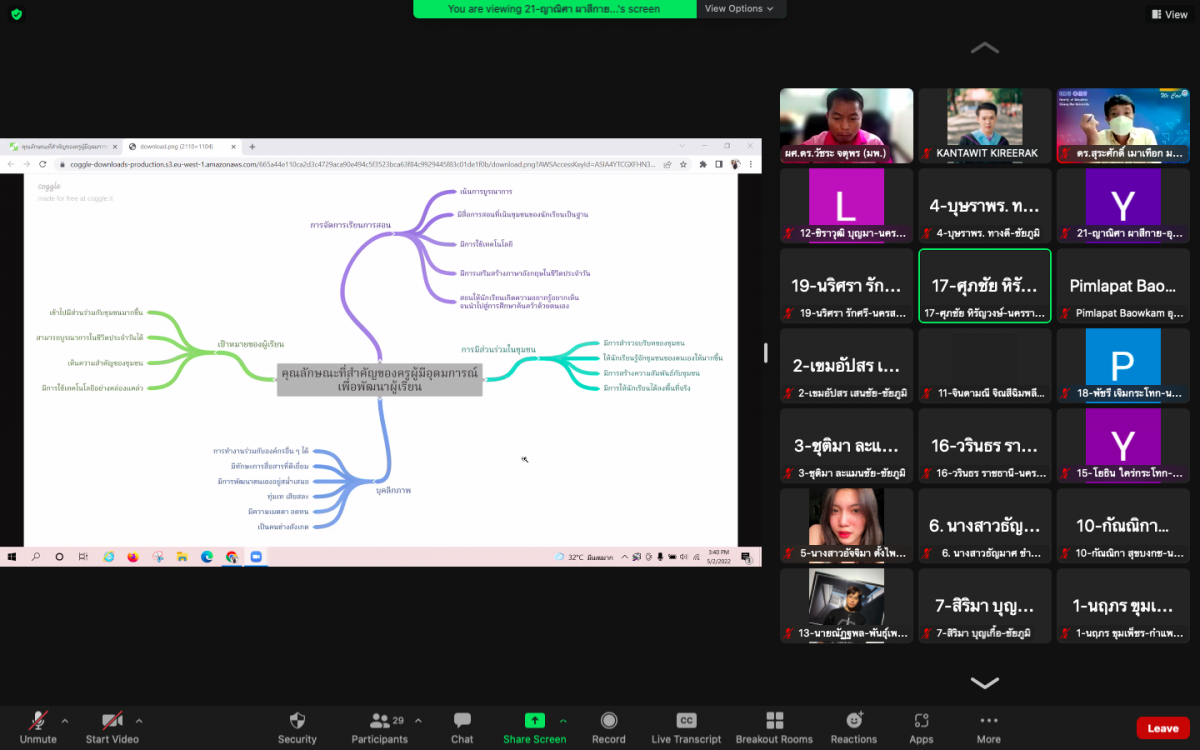Click teal node การมีส่วนร่วมในชุมชน
Screen dimensions: 1200x750
click(498, 350)
